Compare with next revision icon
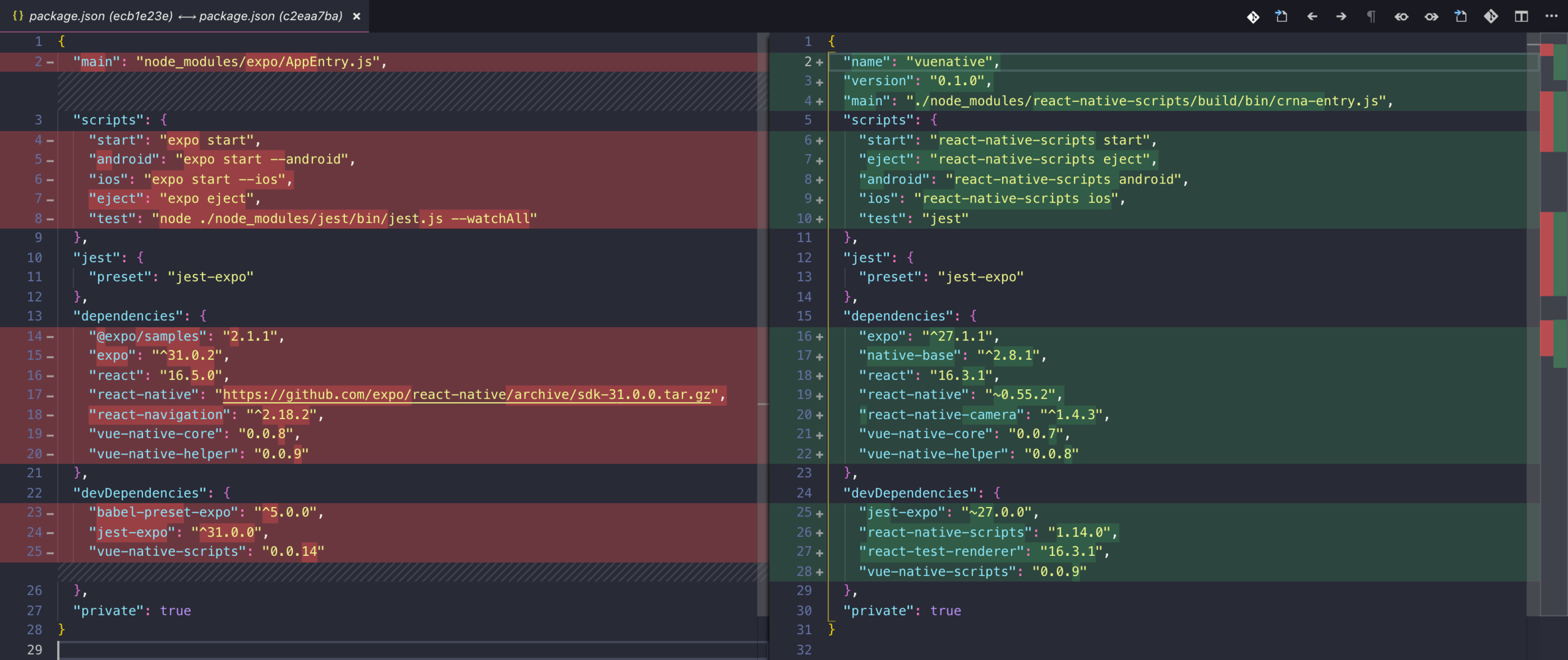Screen dimensions: 1568x660 [x=1431, y=17]
